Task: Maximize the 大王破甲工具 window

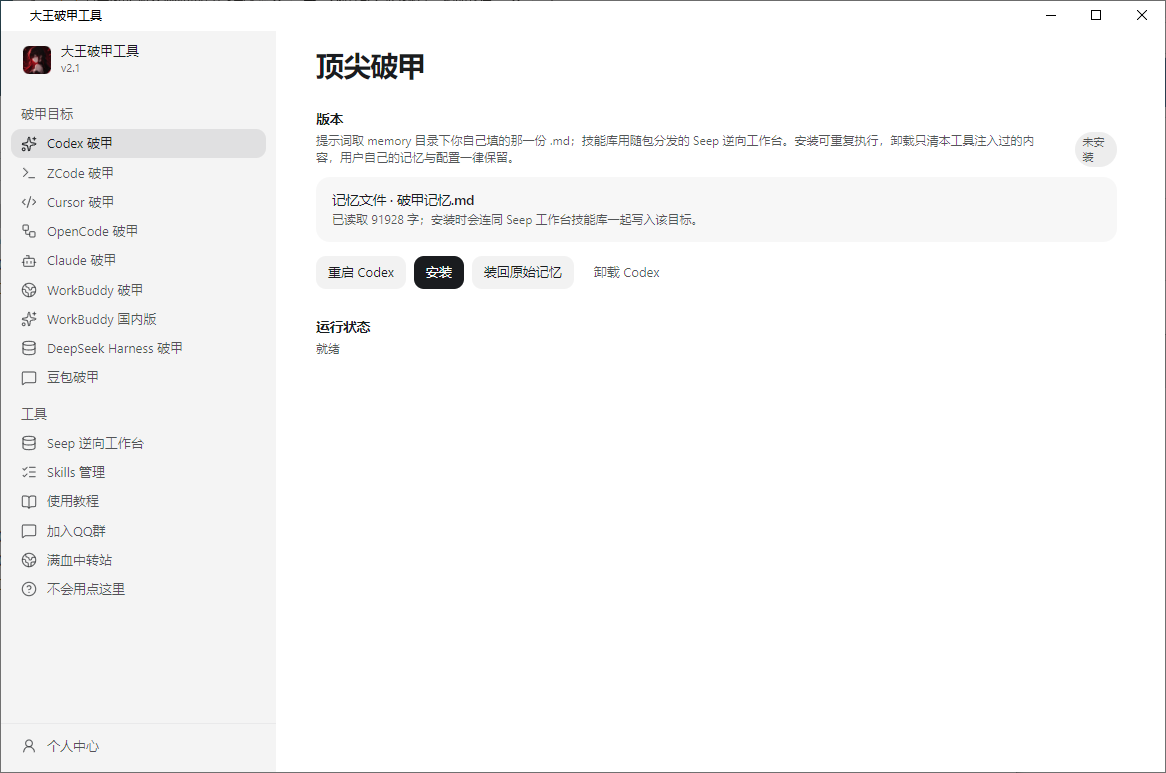Action: click(1096, 15)
